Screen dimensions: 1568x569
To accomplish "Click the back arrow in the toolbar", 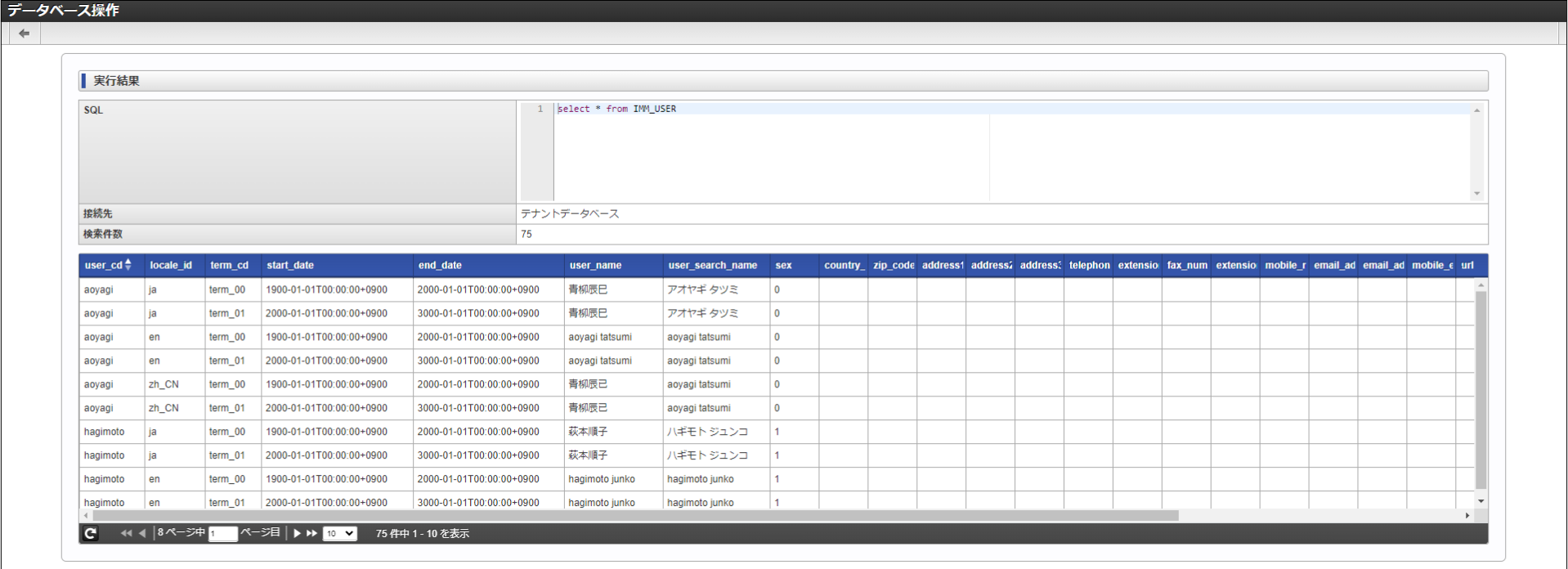I will pos(24,34).
